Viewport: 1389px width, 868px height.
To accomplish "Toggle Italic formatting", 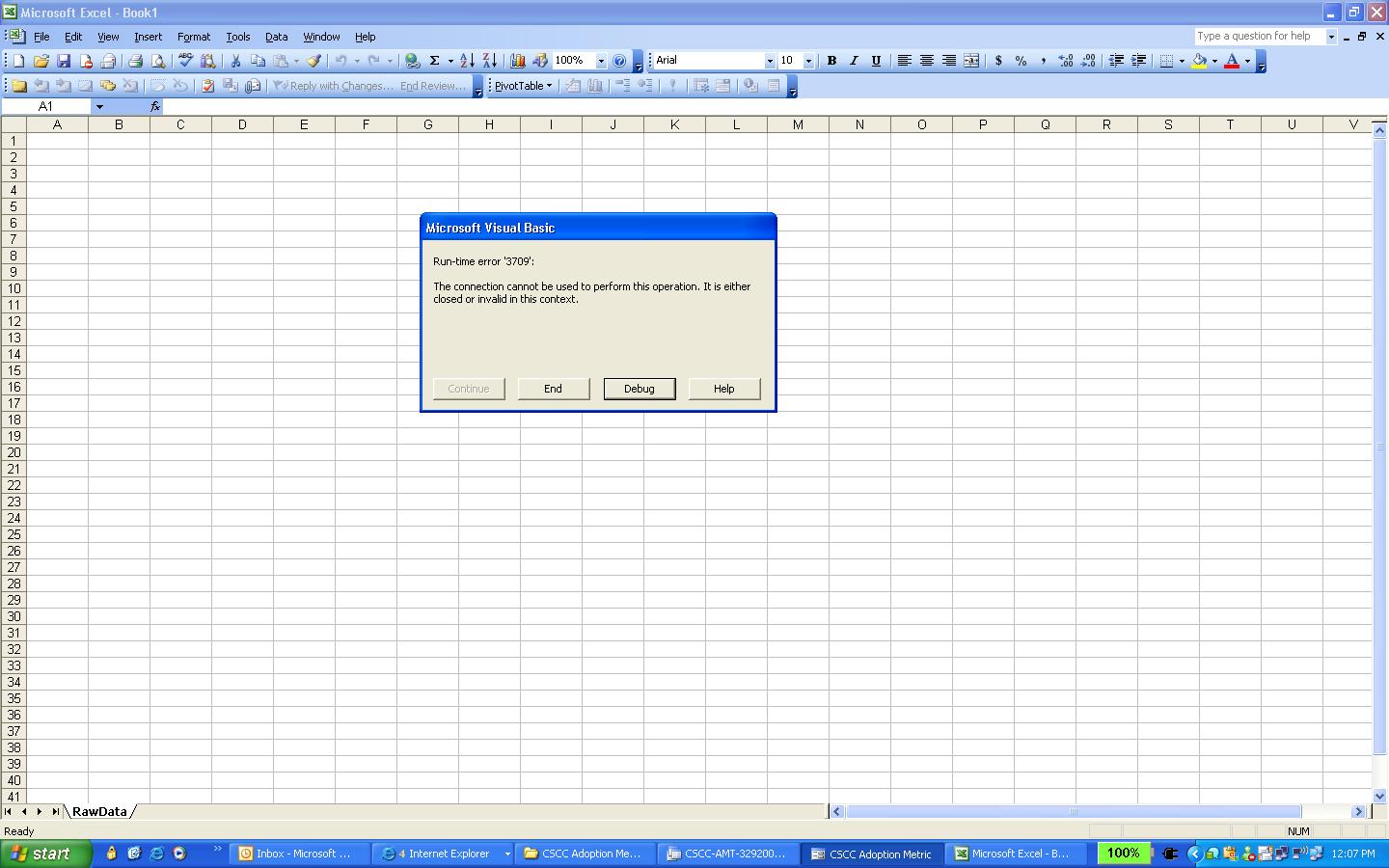I will (854, 61).
